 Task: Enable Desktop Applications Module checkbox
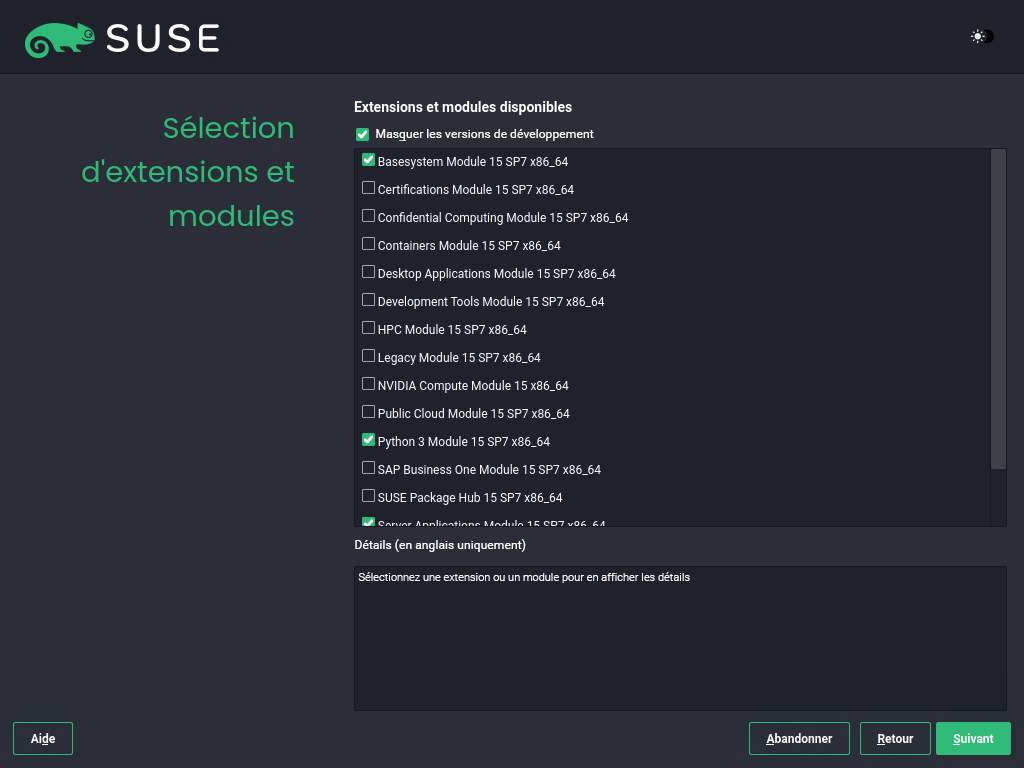pyautogui.click(x=368, y=272)
